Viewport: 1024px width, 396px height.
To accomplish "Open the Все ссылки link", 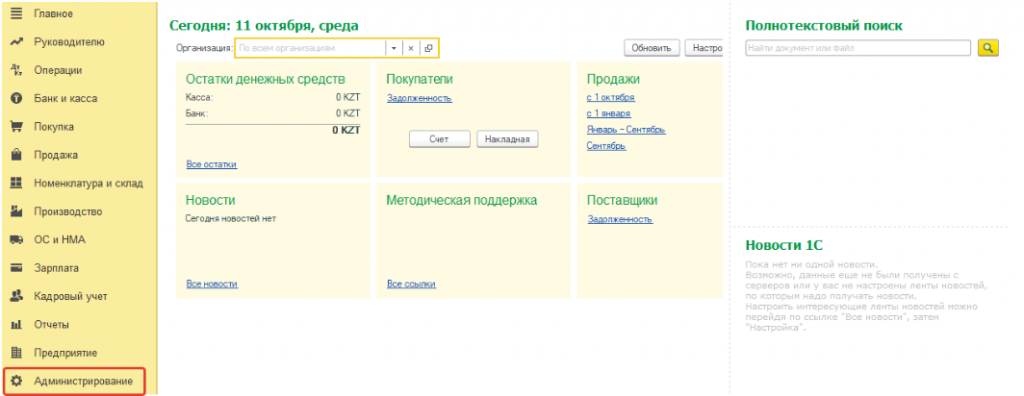I will point(411,284).
